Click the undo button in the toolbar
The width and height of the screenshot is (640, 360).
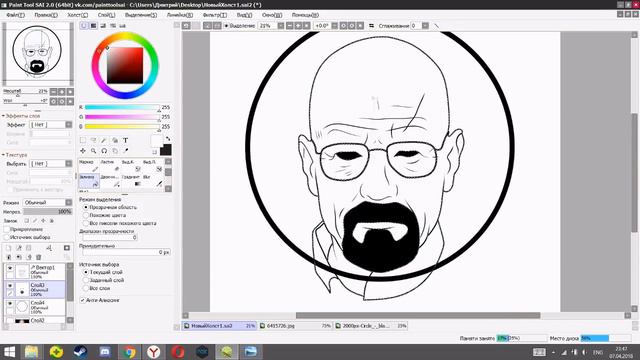[x=186, y=26]
